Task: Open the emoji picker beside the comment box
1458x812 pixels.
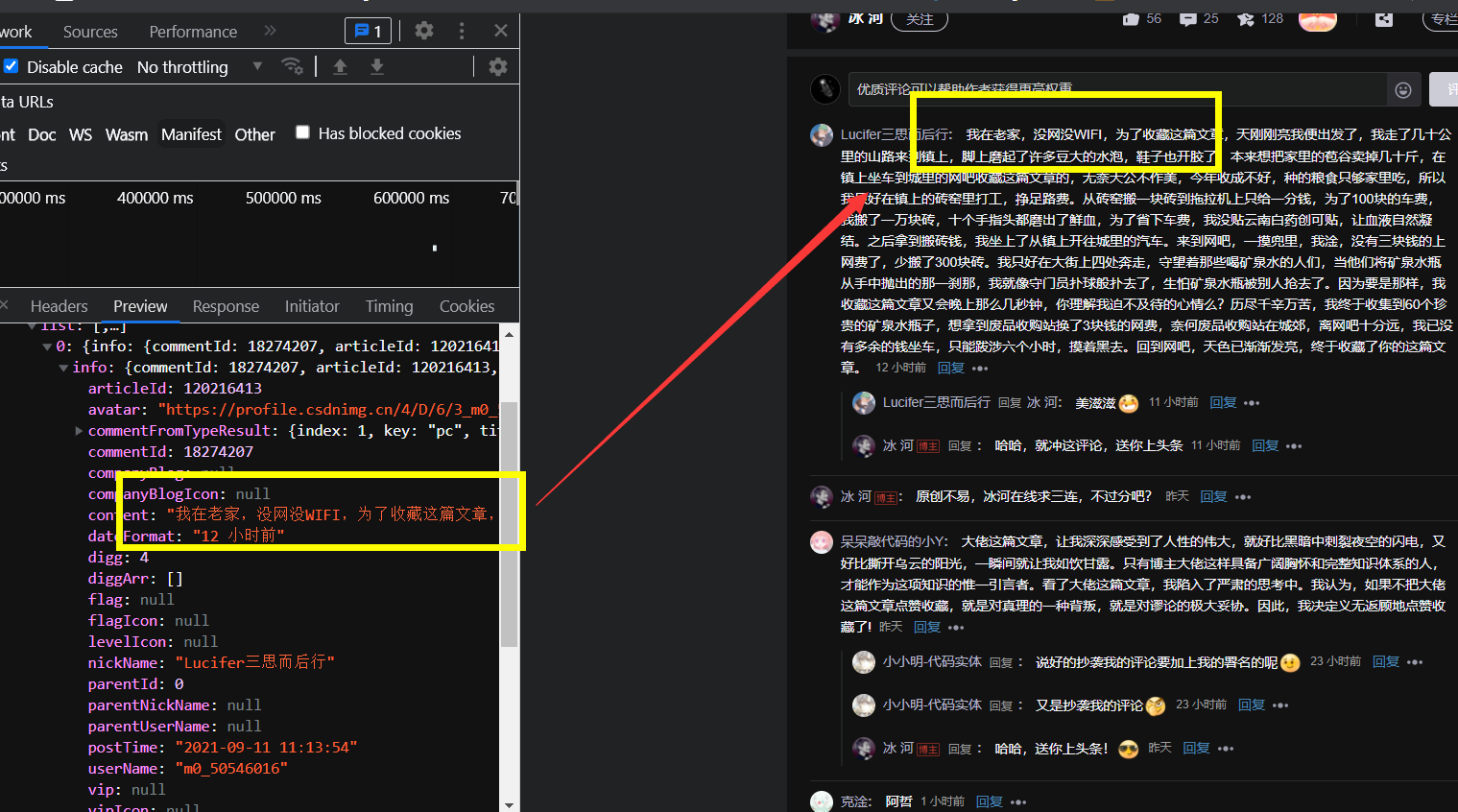Action: pyautogui.click(x=1403, y=89)
